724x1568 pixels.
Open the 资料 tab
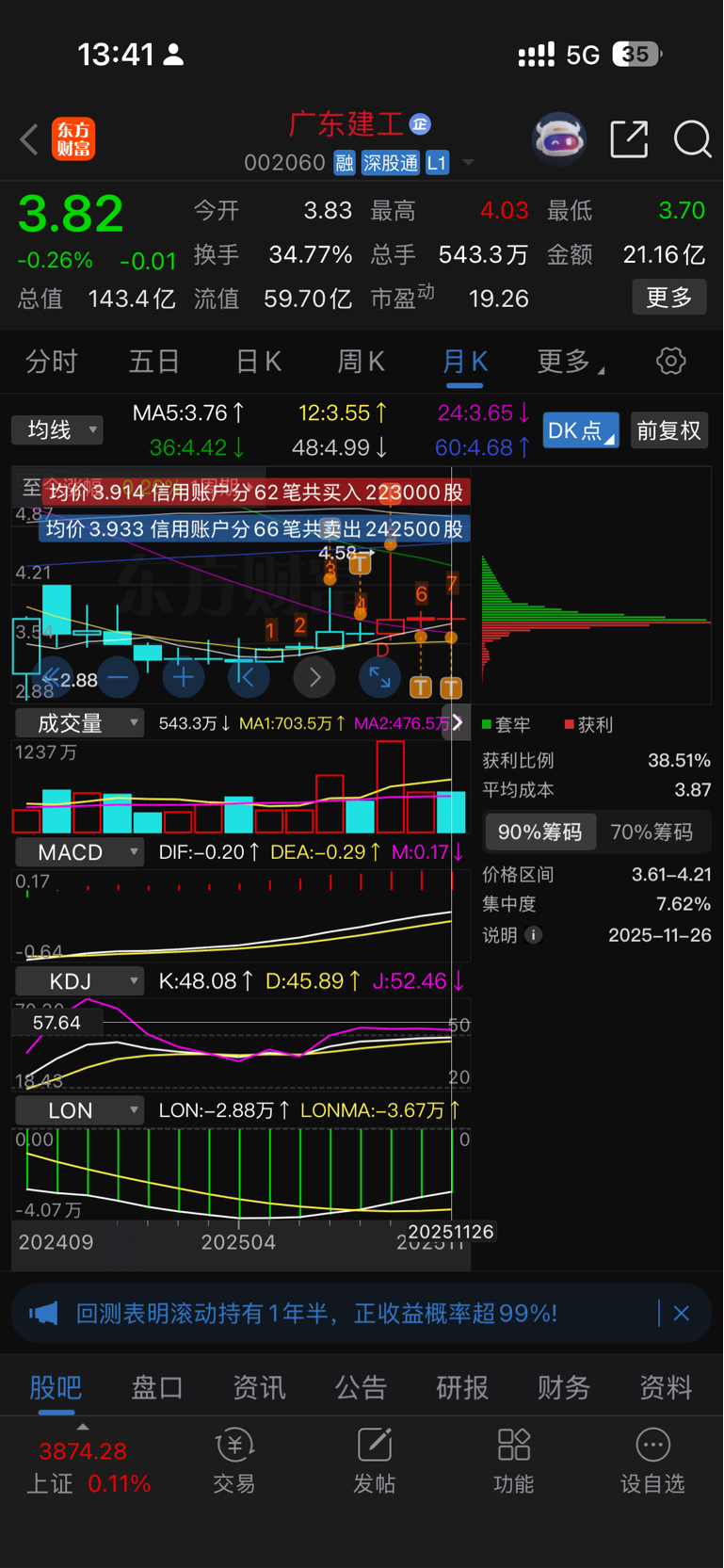(x=666, y=1387)
